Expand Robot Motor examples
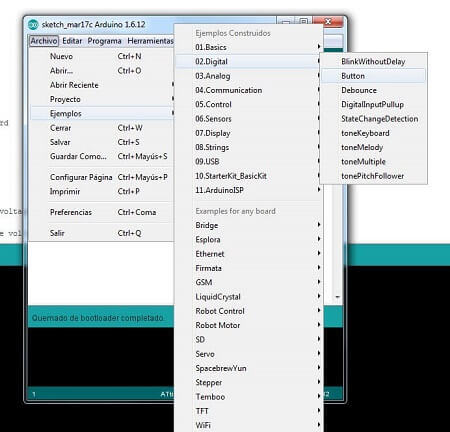The width and height of the screenshot is (450, 432). pyautogui.click(x=249, y=326)
